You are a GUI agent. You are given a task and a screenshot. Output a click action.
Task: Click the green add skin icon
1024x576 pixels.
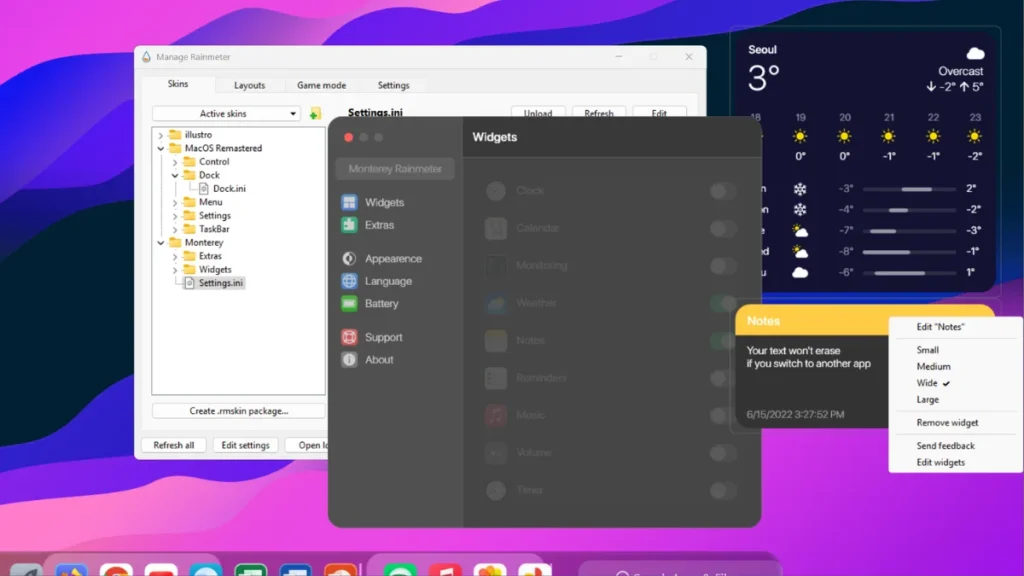tap(315, 114)
